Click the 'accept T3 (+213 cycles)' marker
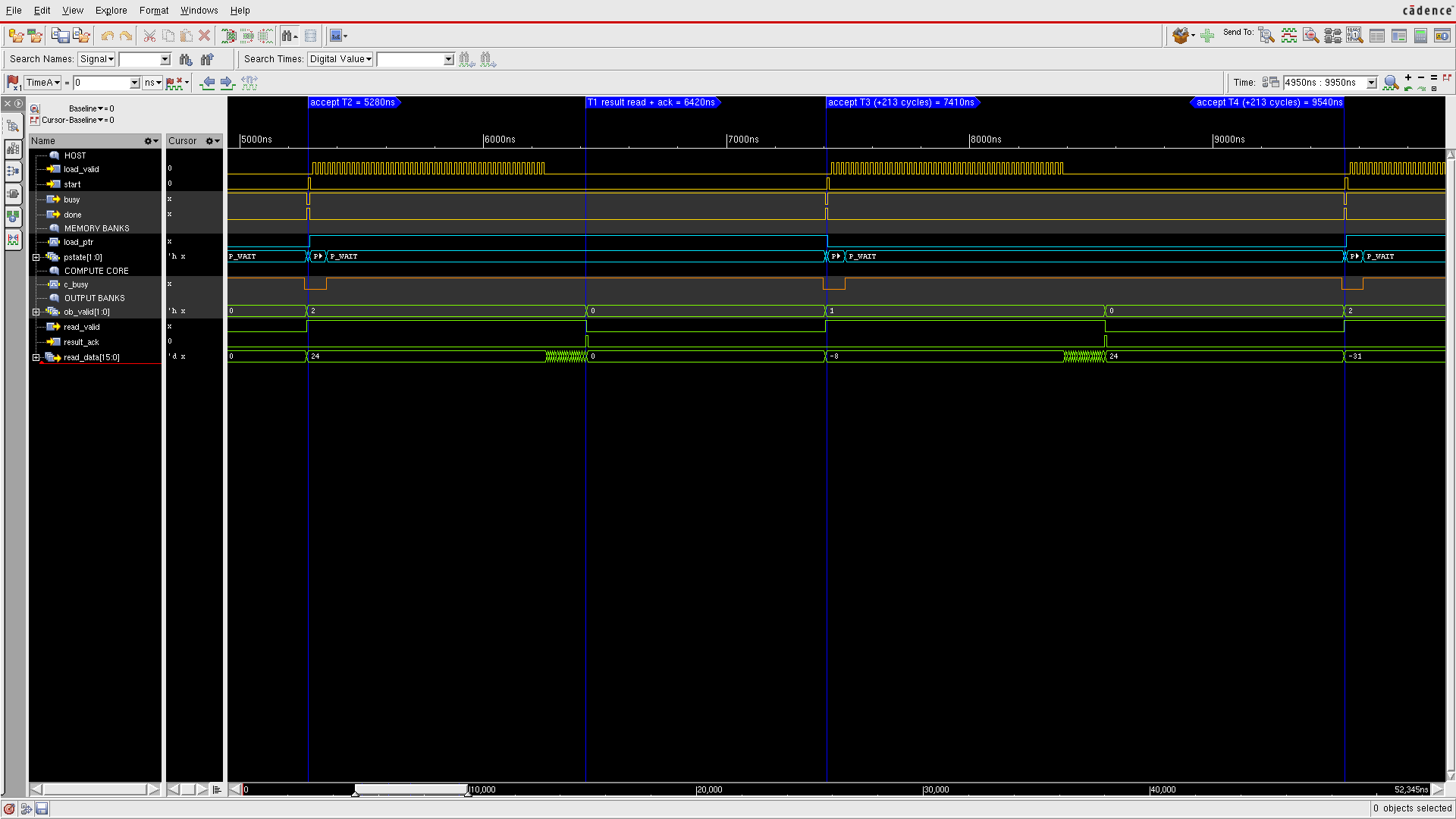 coord(902,102)
